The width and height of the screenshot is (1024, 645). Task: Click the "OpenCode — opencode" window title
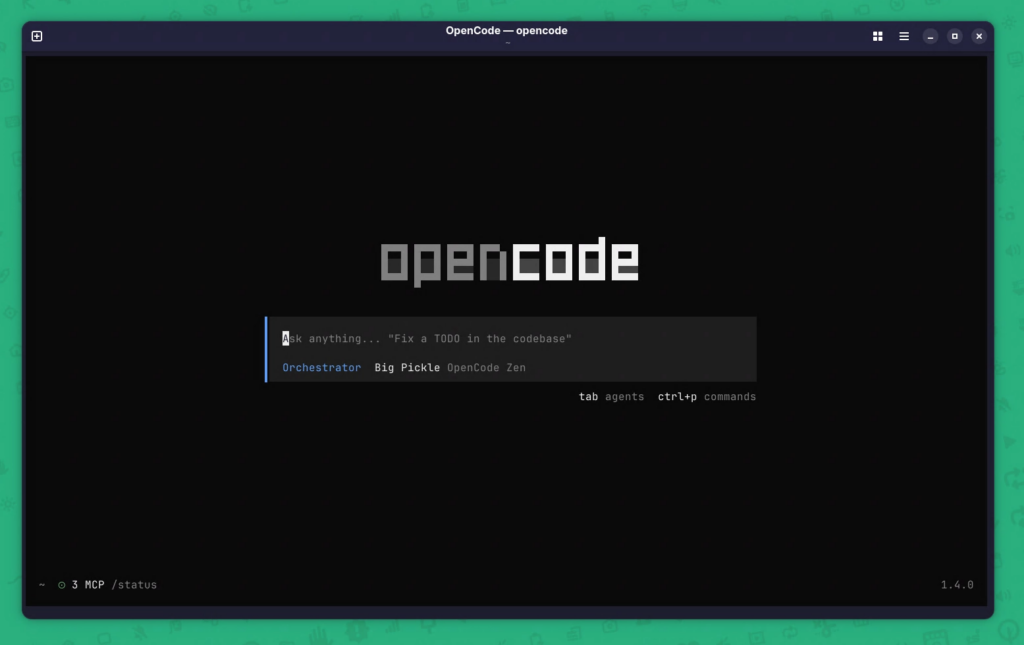[506, 31]
